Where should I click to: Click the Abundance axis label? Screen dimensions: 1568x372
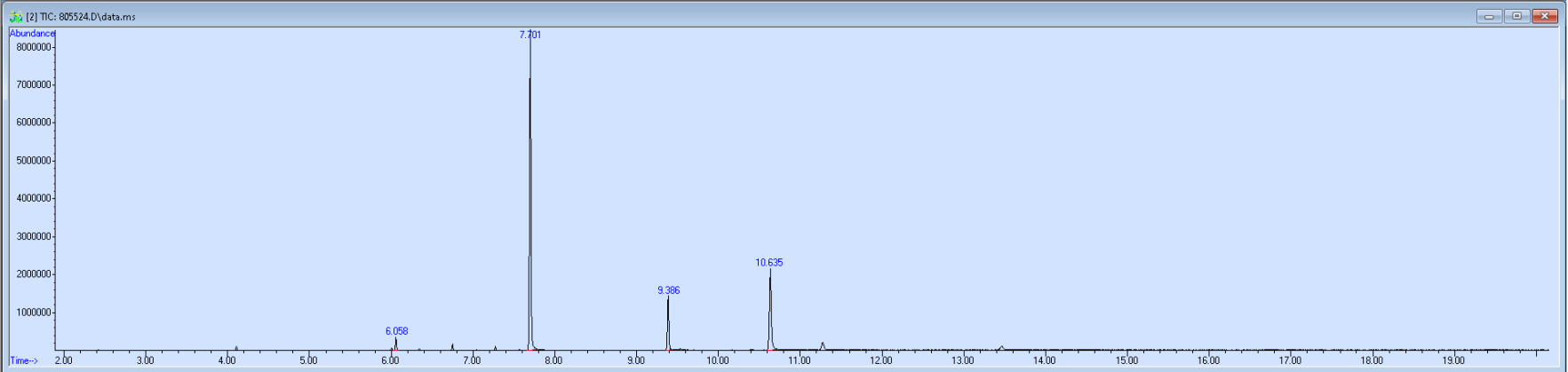[x=32, y=34]
